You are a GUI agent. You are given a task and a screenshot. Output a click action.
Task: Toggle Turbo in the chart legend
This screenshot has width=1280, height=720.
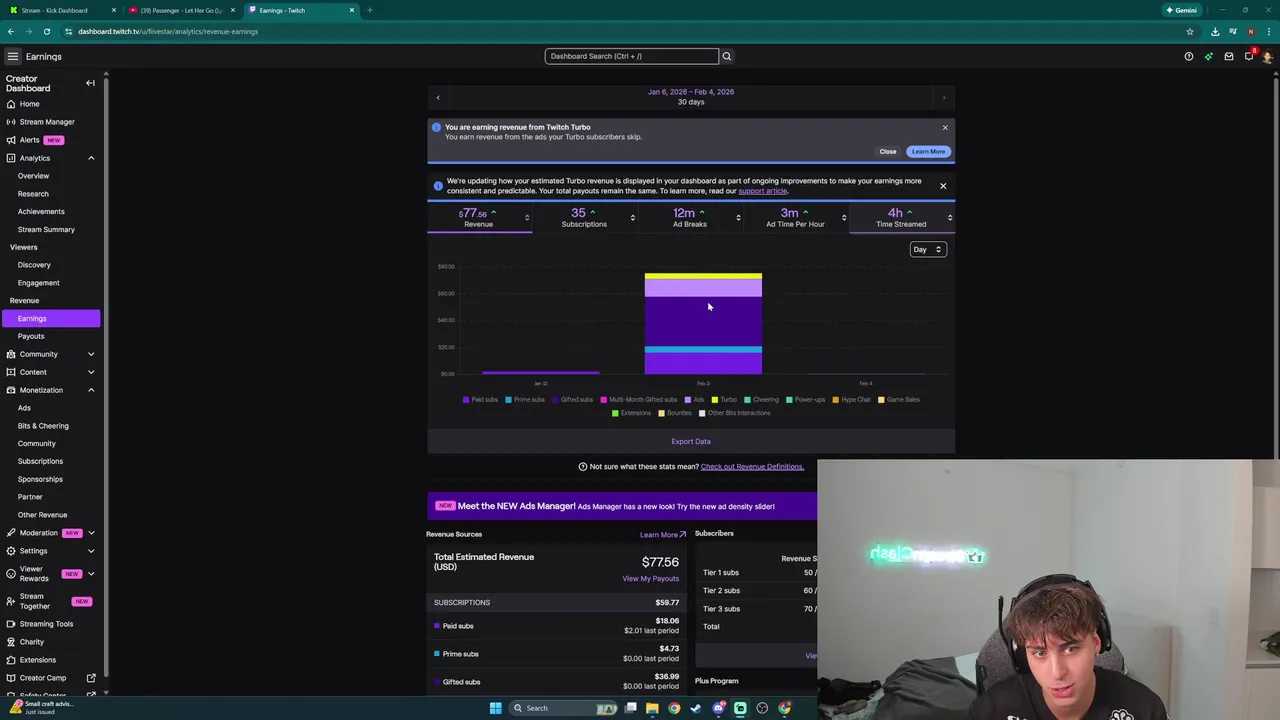(x=724, y=399)
